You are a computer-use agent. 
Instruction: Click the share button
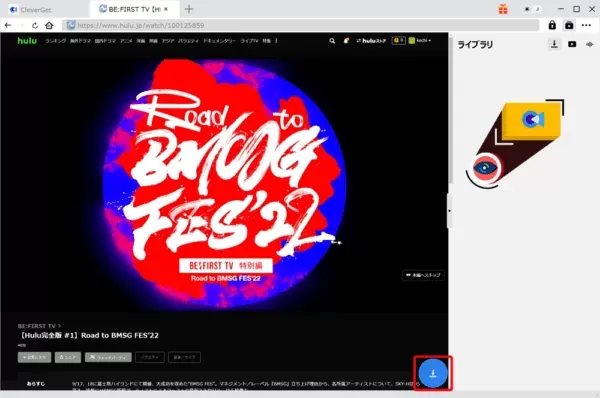(68, 357)
